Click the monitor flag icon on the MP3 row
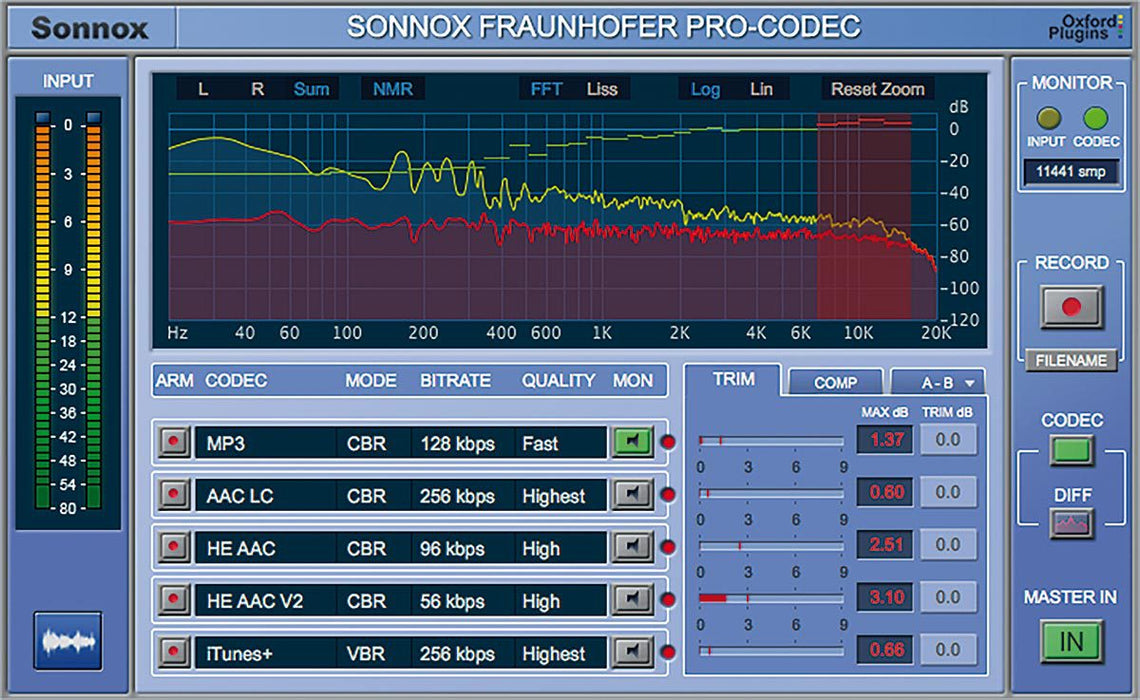 pyautogui.click(x=633, y=442)
